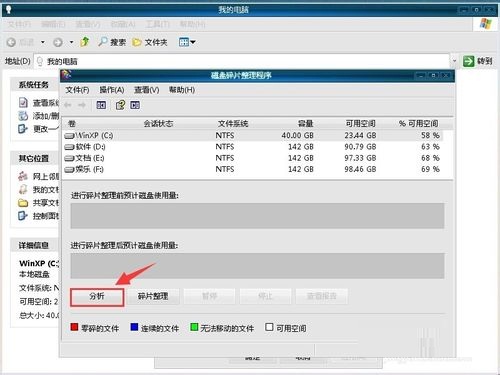Click the blue 连续的文件 legend swatch
Screen dimensions: 500x375
134,327
